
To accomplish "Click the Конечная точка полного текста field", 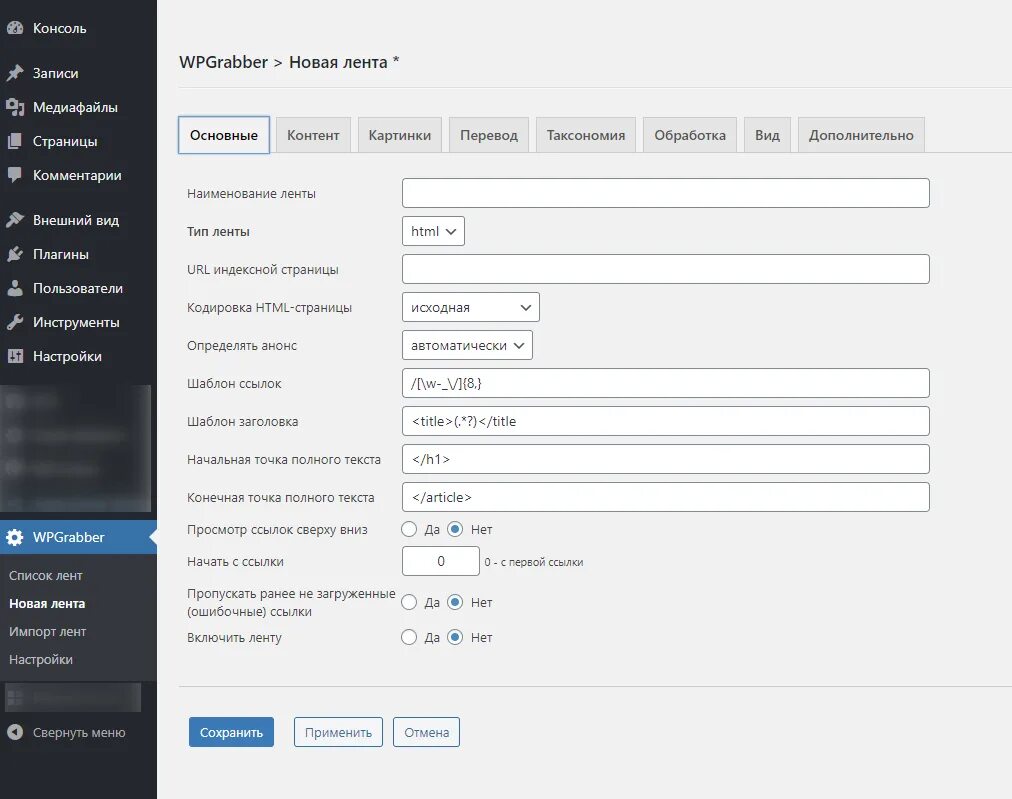I will [x=665, y=497].
